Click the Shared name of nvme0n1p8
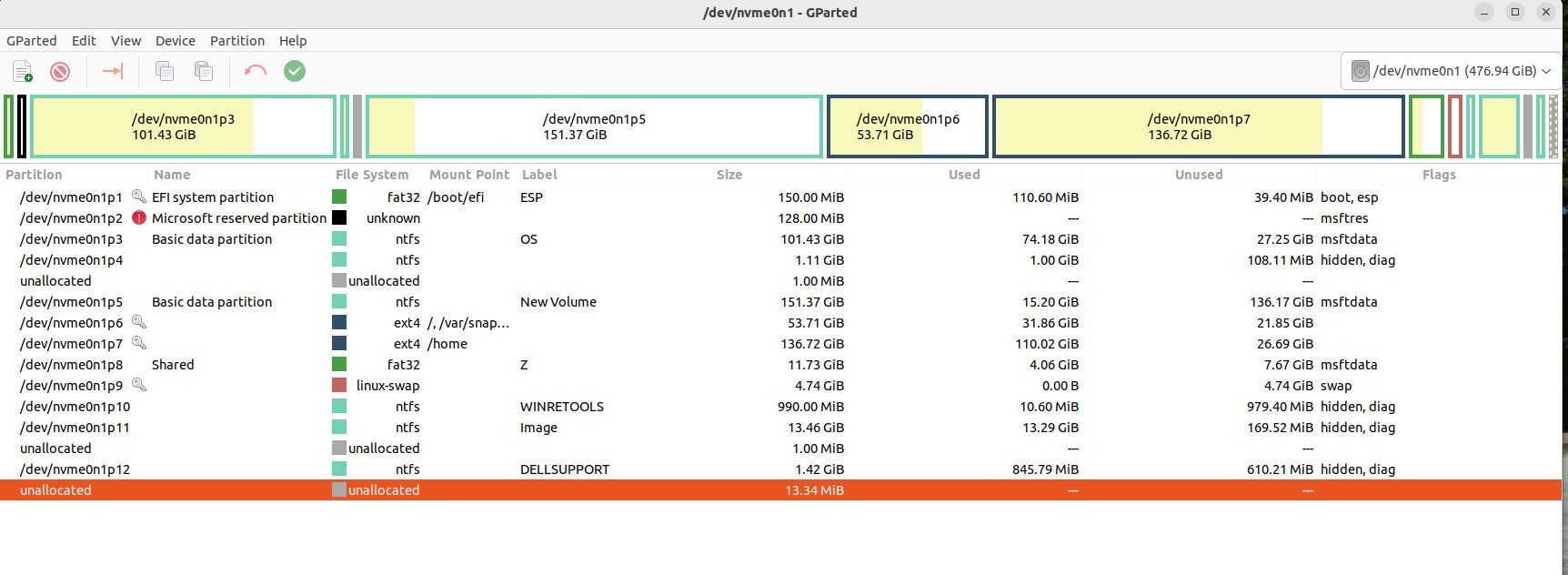The width and height of the screenshot is (1568, 575). 173,364
